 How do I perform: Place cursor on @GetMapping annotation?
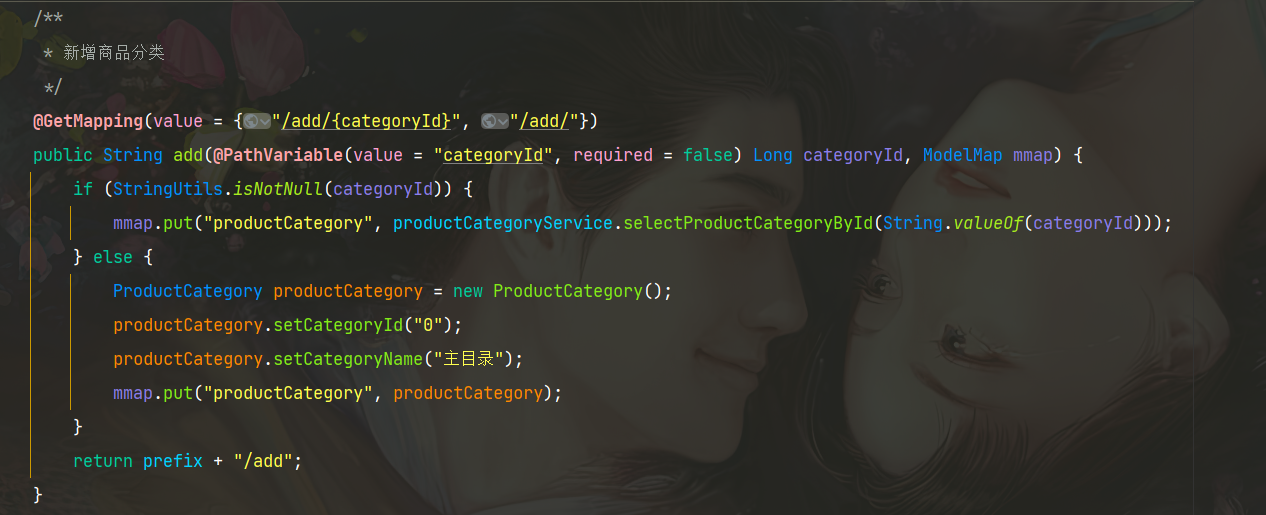88,121
